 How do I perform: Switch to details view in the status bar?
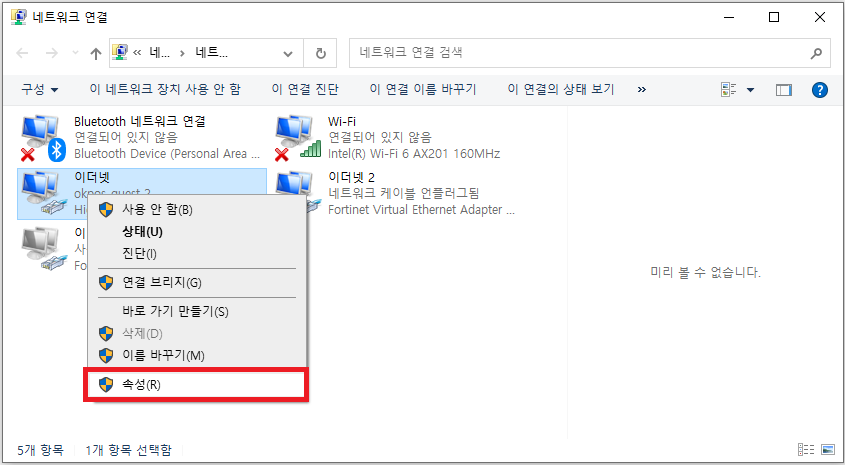coord(806,450)
